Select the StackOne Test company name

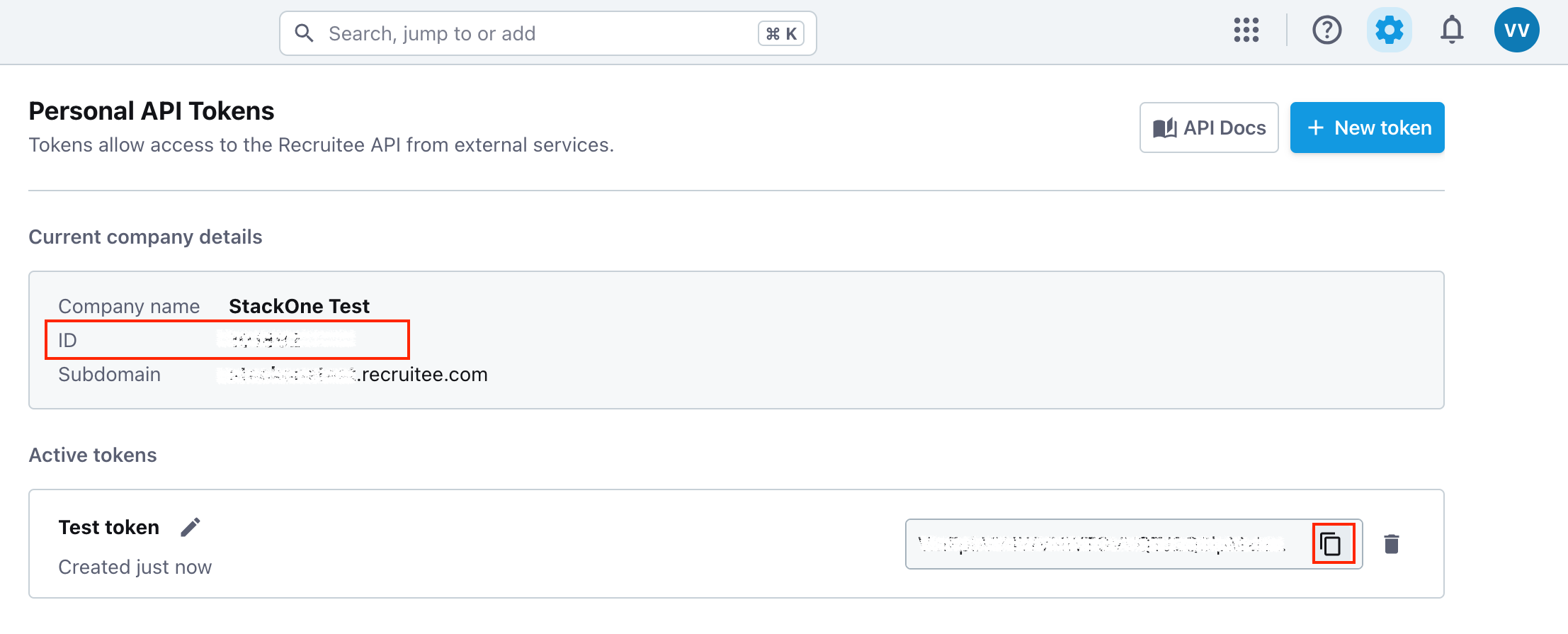point(299,305)
